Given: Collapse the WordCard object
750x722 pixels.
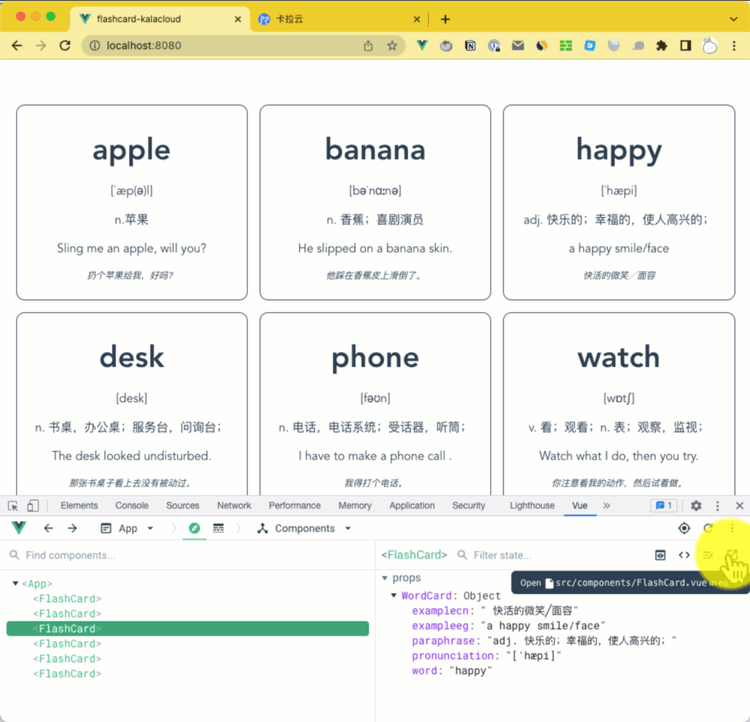Looking at the screenshot, I should [x=394, y=596].
